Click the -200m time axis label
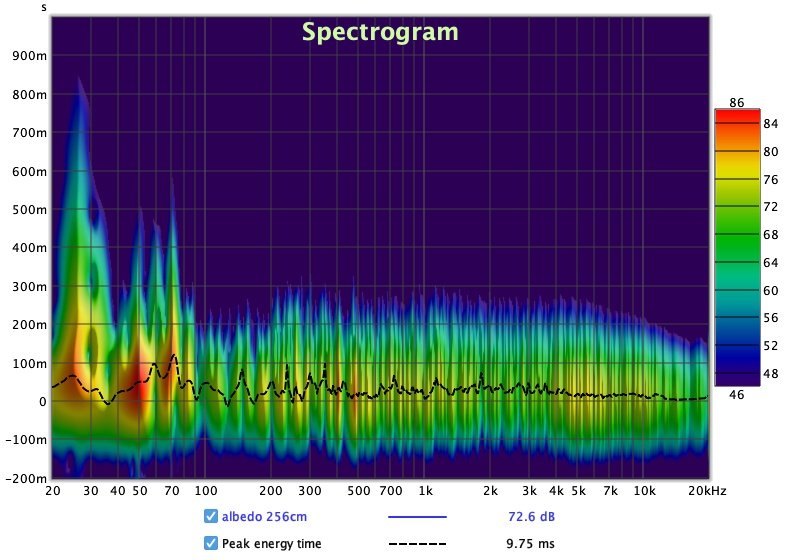The image size is (800, 560). [26, 478]
